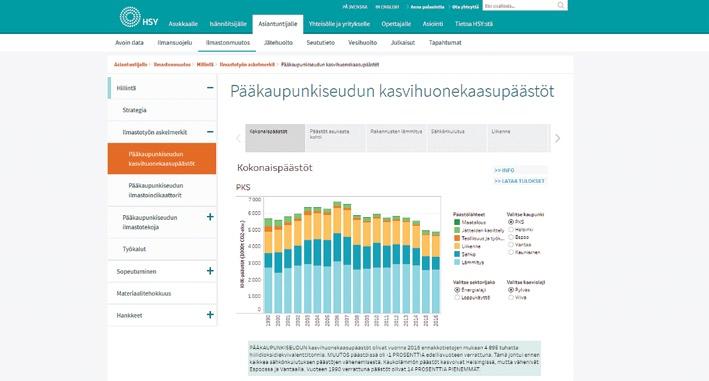This screenshot has width=709, height=381.
Task: Open Opettajalle navigation item
Action: click(396, 24)
